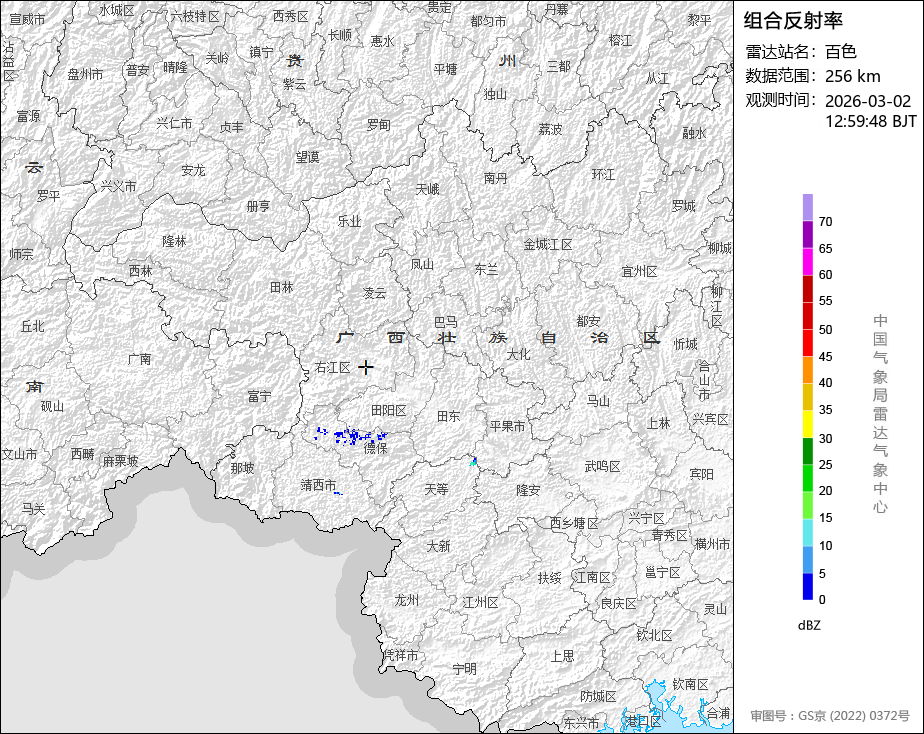Click the 256 km data range value

coord(853,76)
